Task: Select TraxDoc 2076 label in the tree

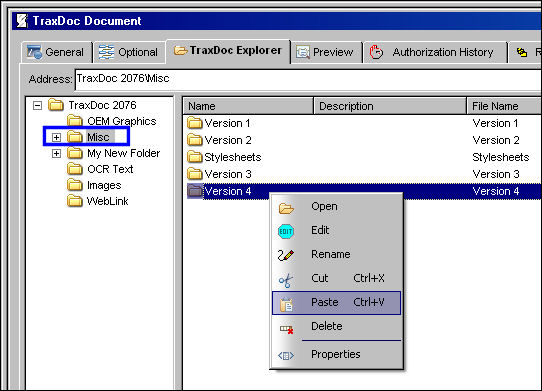Action: tap(102, 105)
